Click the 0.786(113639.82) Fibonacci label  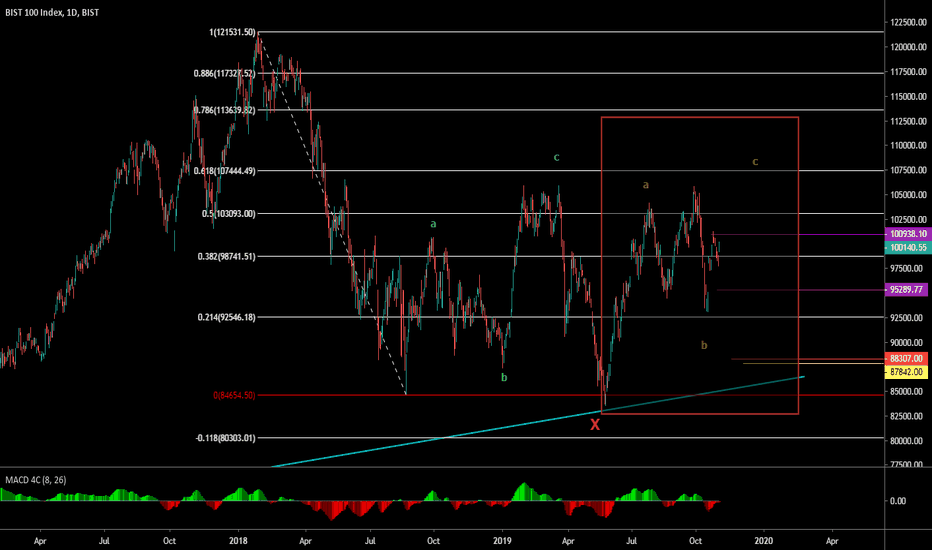coord(224,110)
